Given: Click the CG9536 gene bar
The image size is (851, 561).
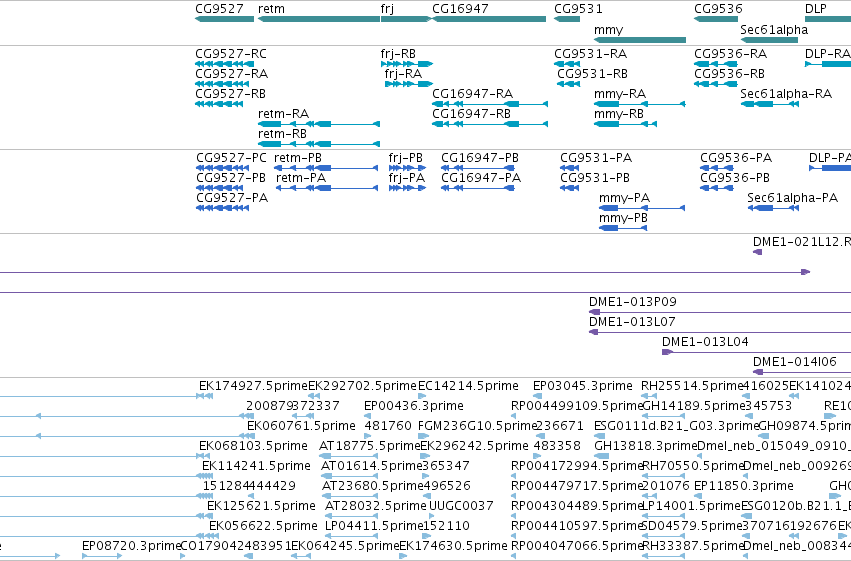Looking at the screenshot, I should pos(715,19).
